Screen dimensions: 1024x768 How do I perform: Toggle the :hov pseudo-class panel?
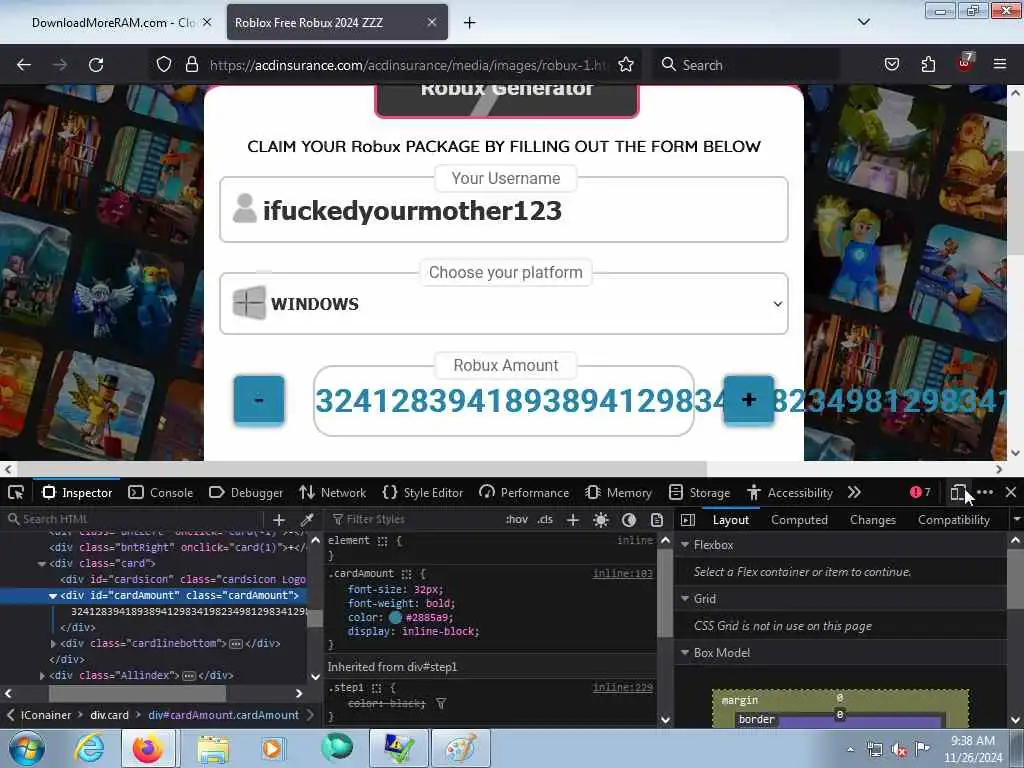tap(517, 520)
